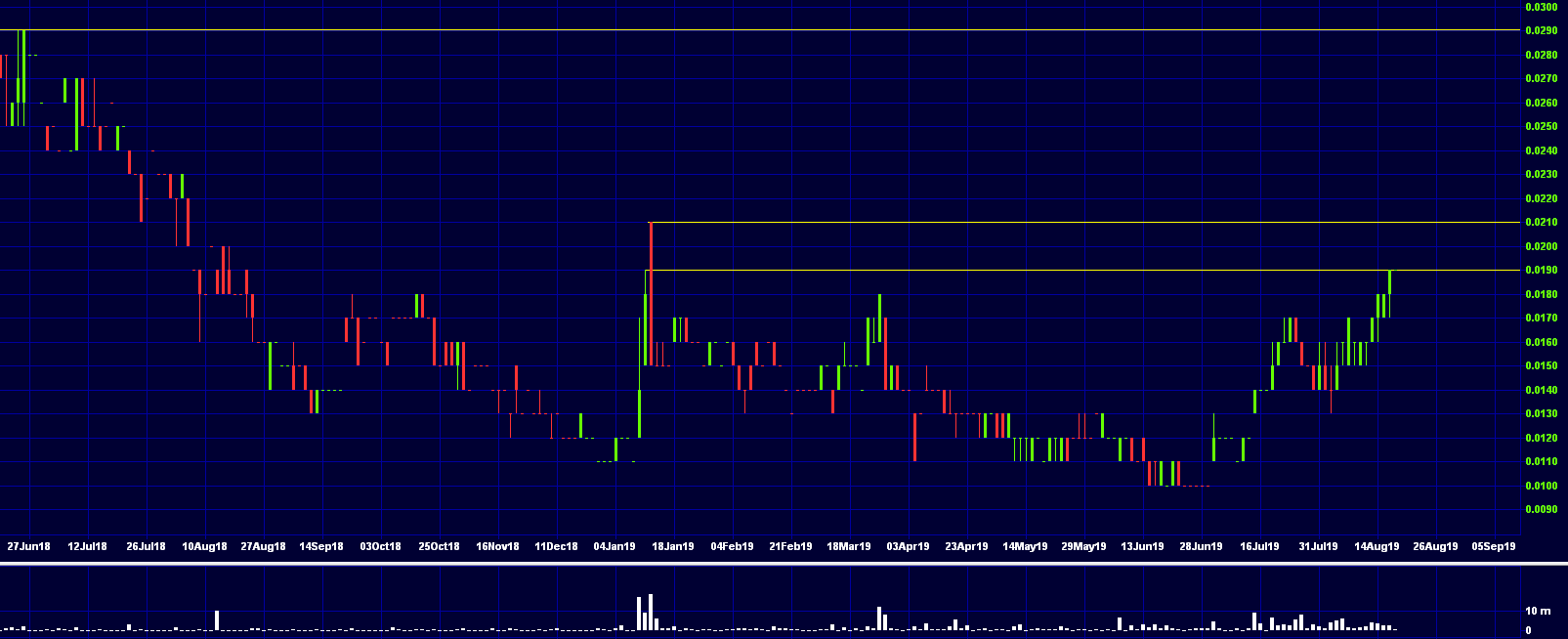This screenshot has height=639, width=1568.
Task: Click the 14Sep18 date label
Action: 321,546
